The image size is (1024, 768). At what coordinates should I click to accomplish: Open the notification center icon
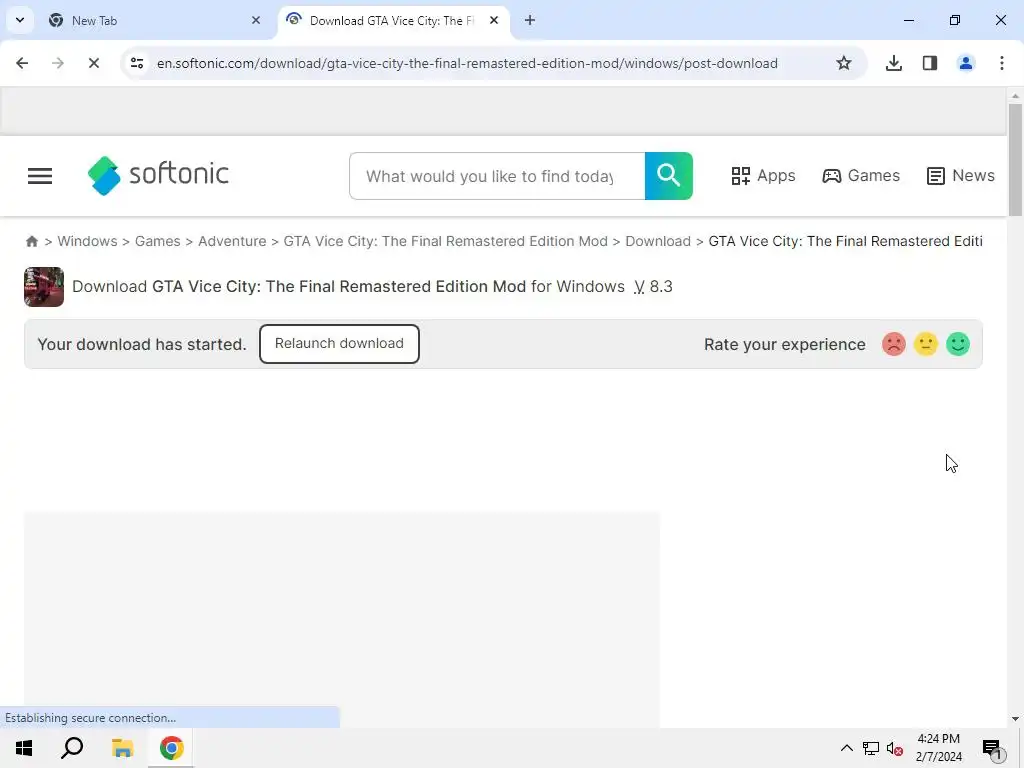992,748
